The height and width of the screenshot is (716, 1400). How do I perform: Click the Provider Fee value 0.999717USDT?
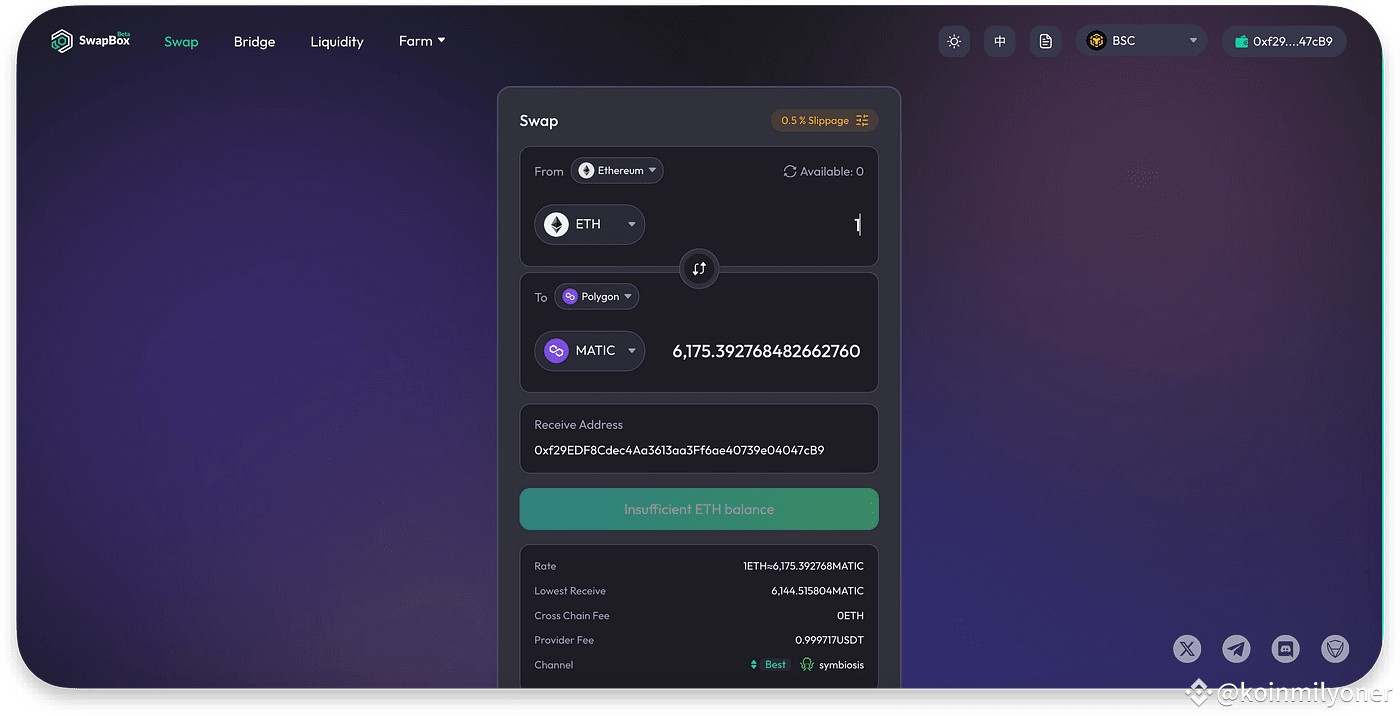[829, 640]
